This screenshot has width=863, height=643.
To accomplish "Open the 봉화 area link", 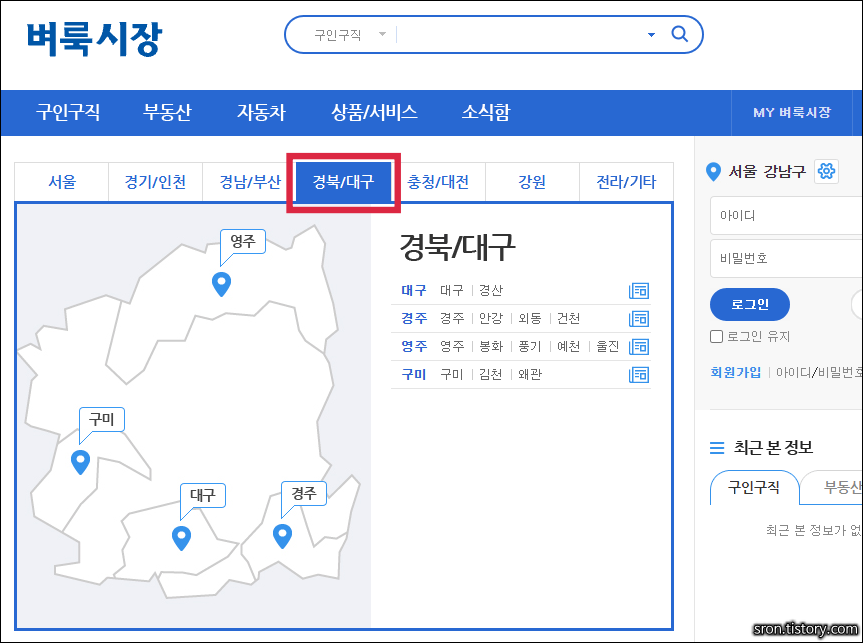I will (x=491, y=346).
